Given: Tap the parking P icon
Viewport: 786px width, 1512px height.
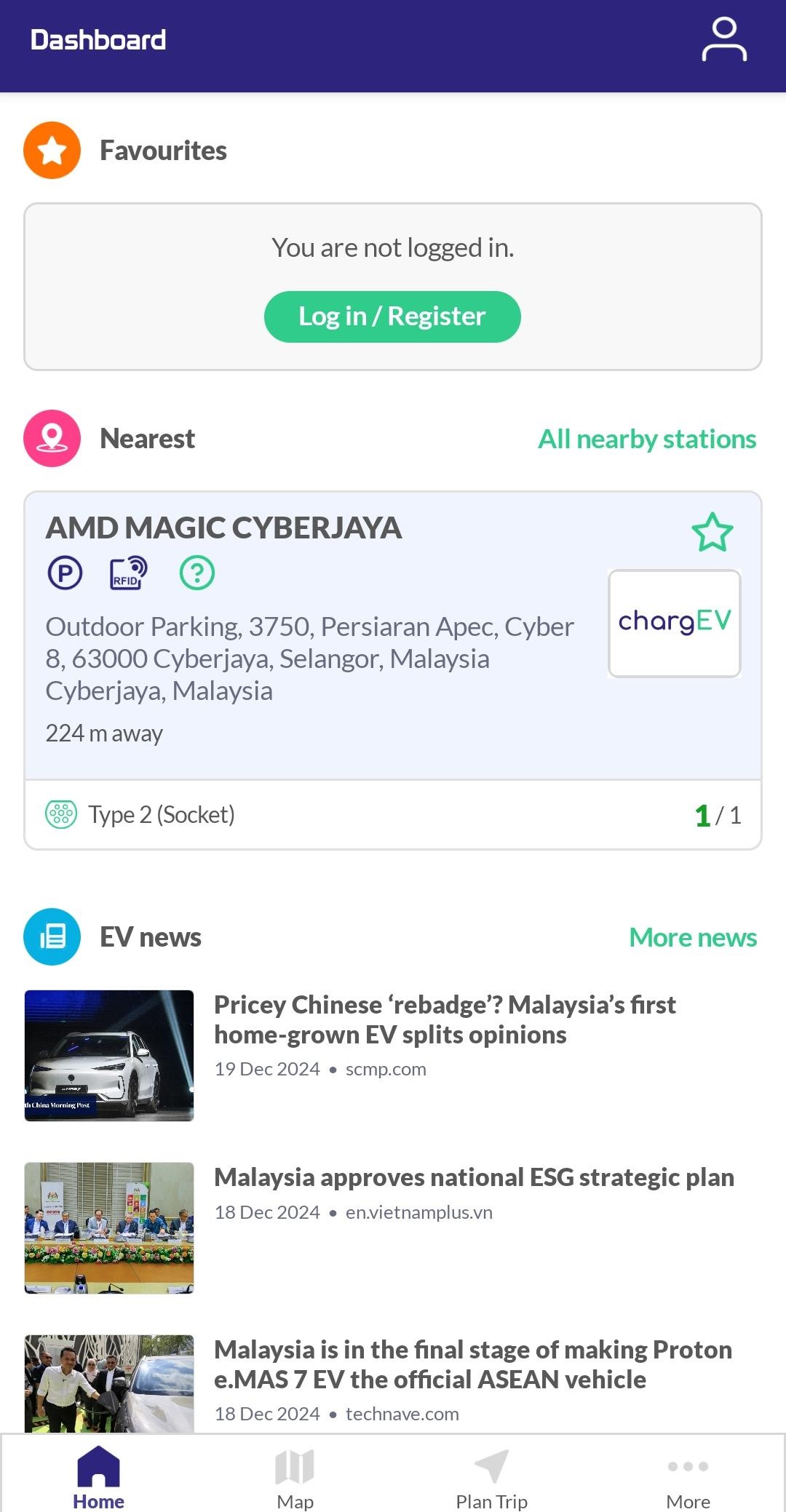Looking at the screenshot, I should 65,573.
